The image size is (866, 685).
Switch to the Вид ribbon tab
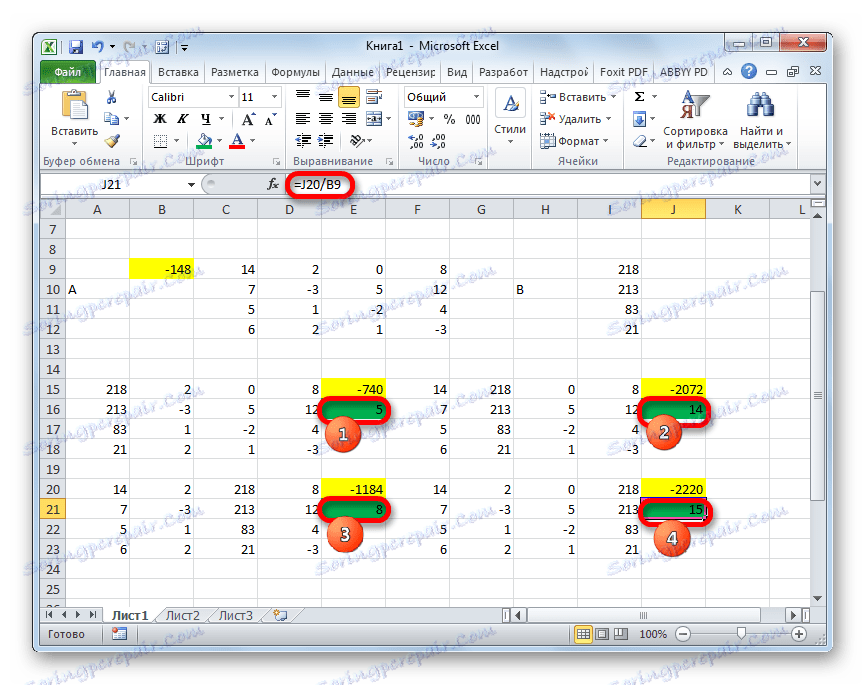point(457,72)
